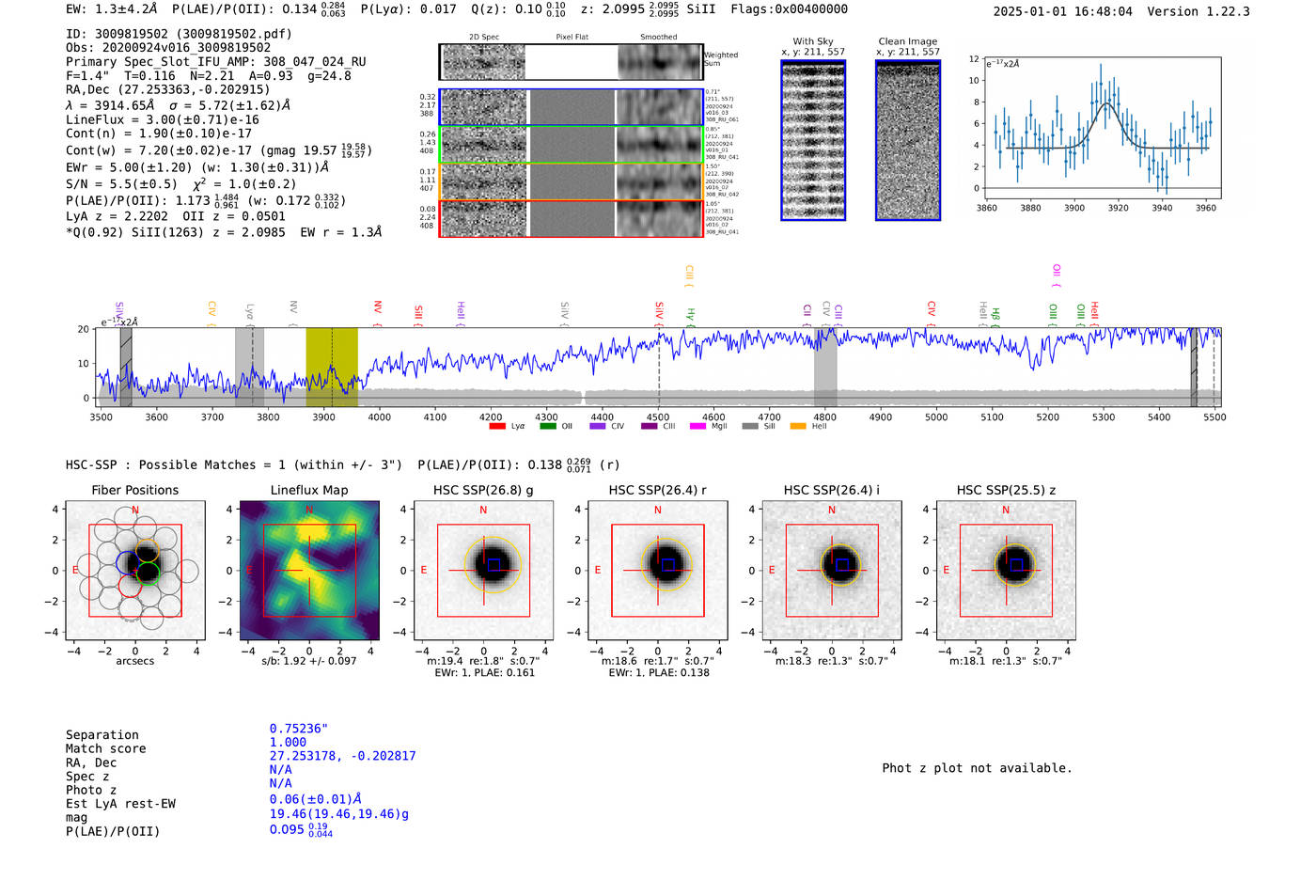Screen dimensions: 1316x896
Task: Click the 2025-01-01 16:48:04 timestamp
Action: [x=1063, y=11]
